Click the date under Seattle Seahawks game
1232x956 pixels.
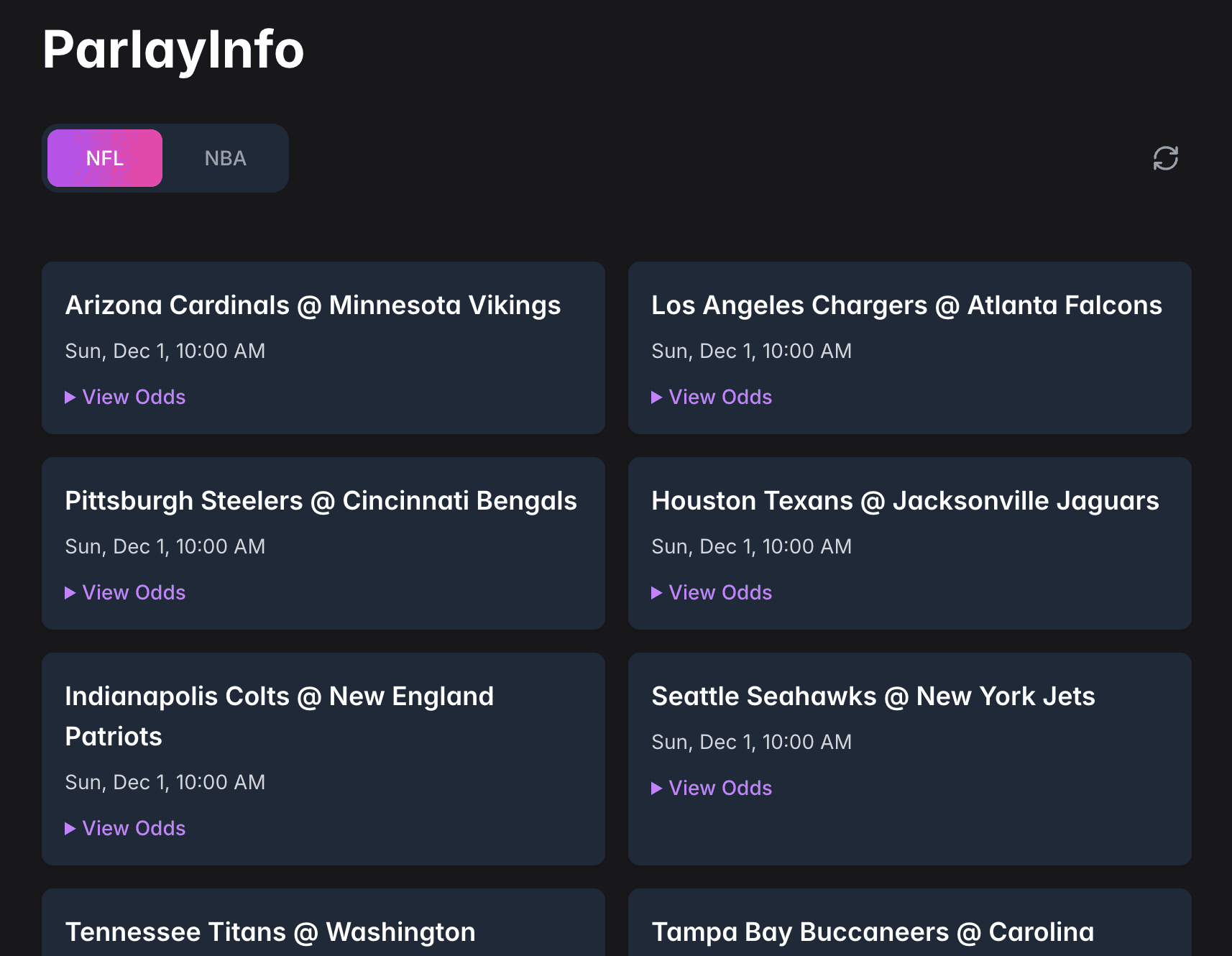click(752, 742)
